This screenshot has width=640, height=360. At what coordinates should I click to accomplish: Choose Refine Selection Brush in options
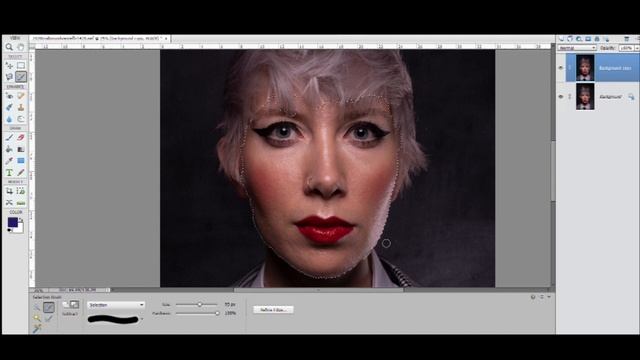tap(49, 318)
